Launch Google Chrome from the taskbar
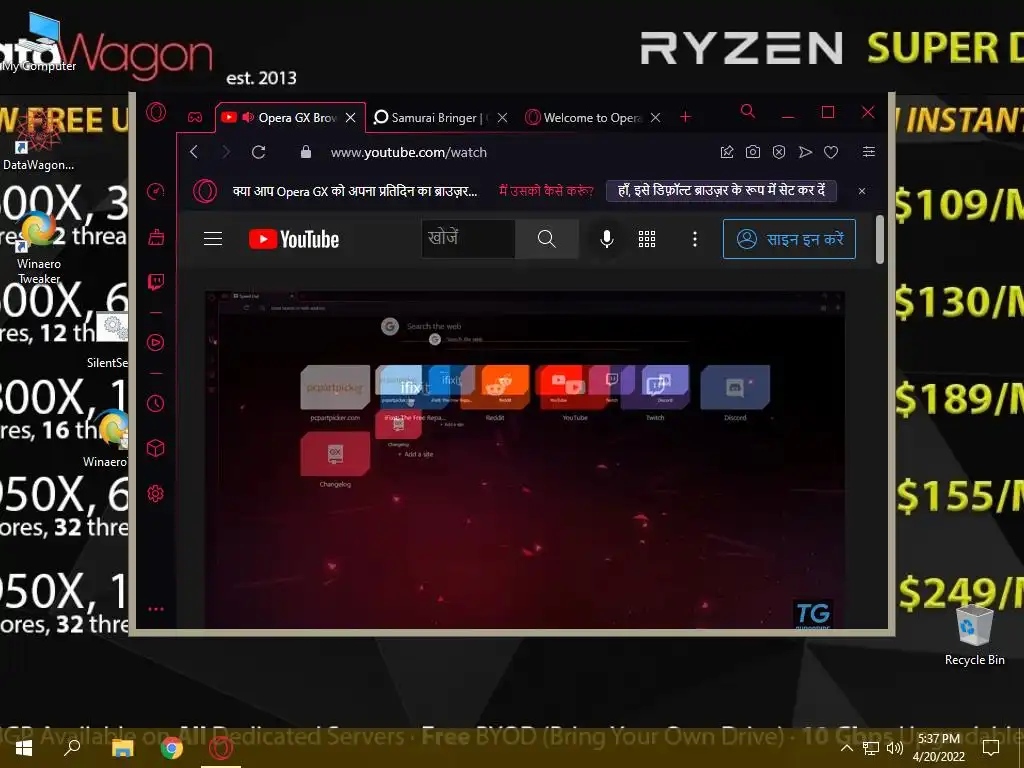 (x=172, y=748)
